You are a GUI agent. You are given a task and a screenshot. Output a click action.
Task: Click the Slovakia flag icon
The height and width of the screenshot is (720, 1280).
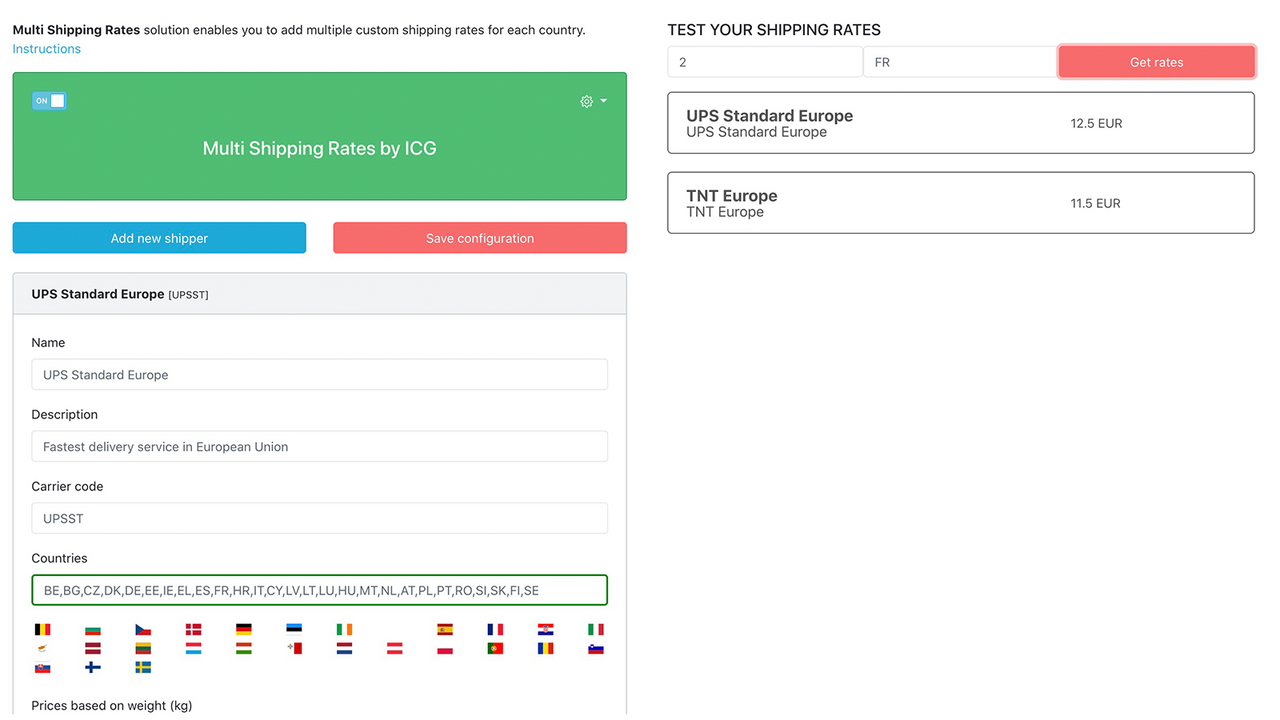42,668
